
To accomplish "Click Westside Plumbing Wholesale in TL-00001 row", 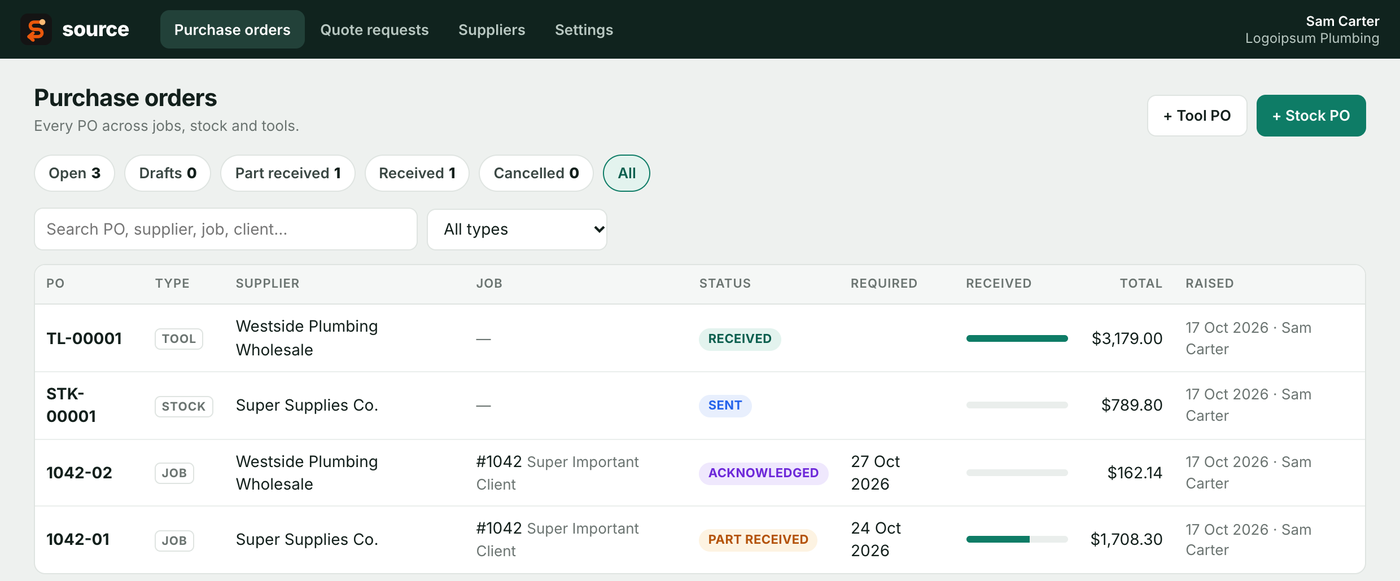I will coord(307,338).
